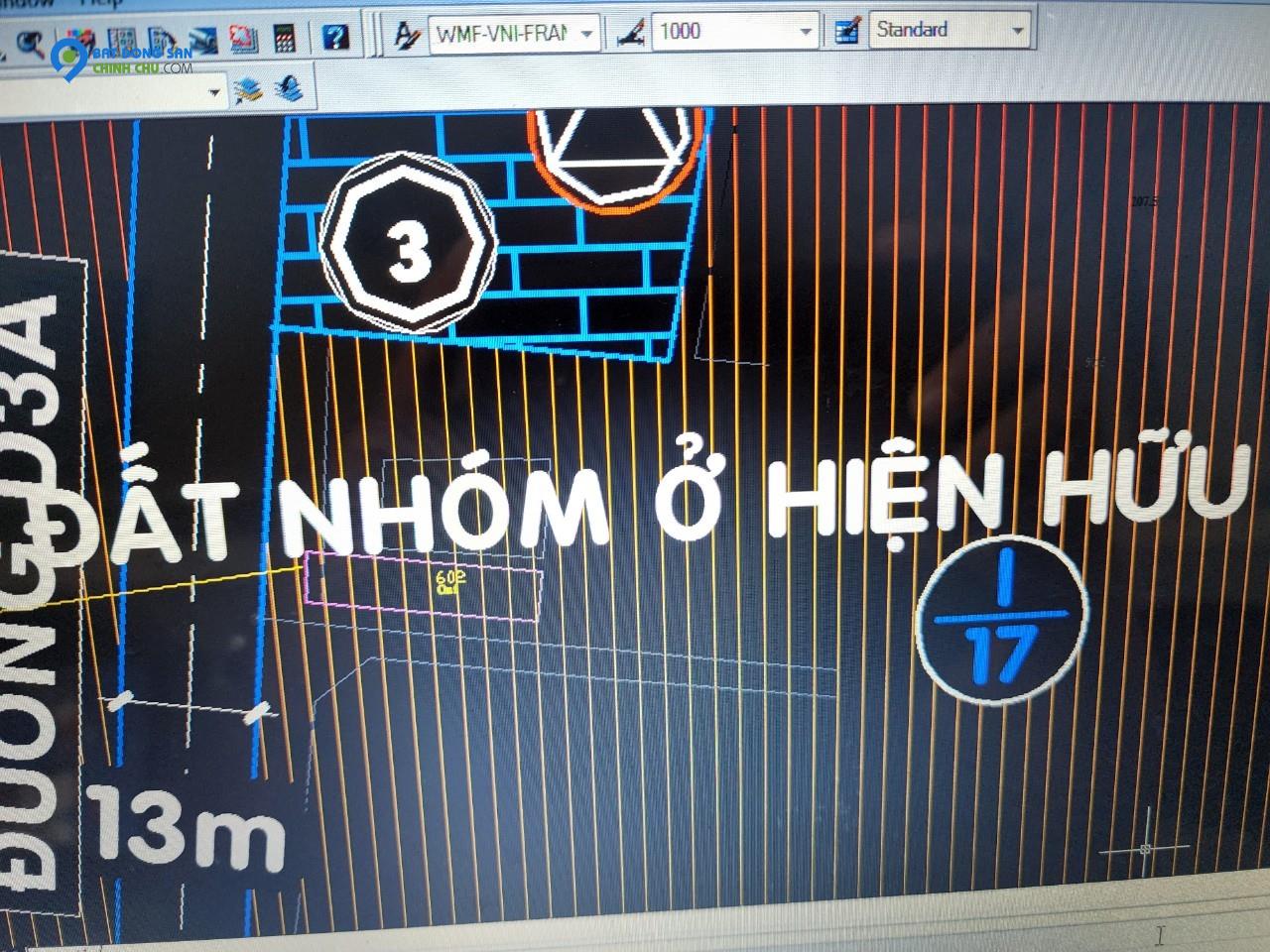Select the pink rectangle parcel outline

(x=424, y=585)
